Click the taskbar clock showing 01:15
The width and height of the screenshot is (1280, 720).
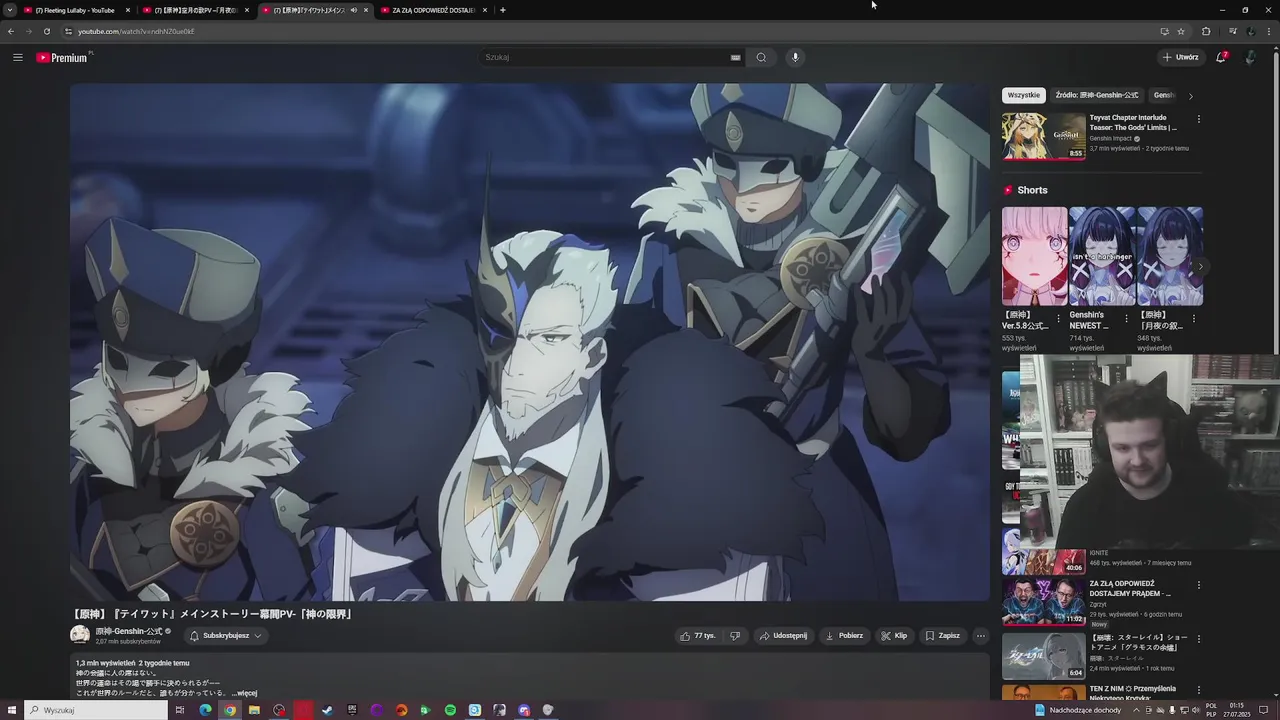tap(1237, 710)
